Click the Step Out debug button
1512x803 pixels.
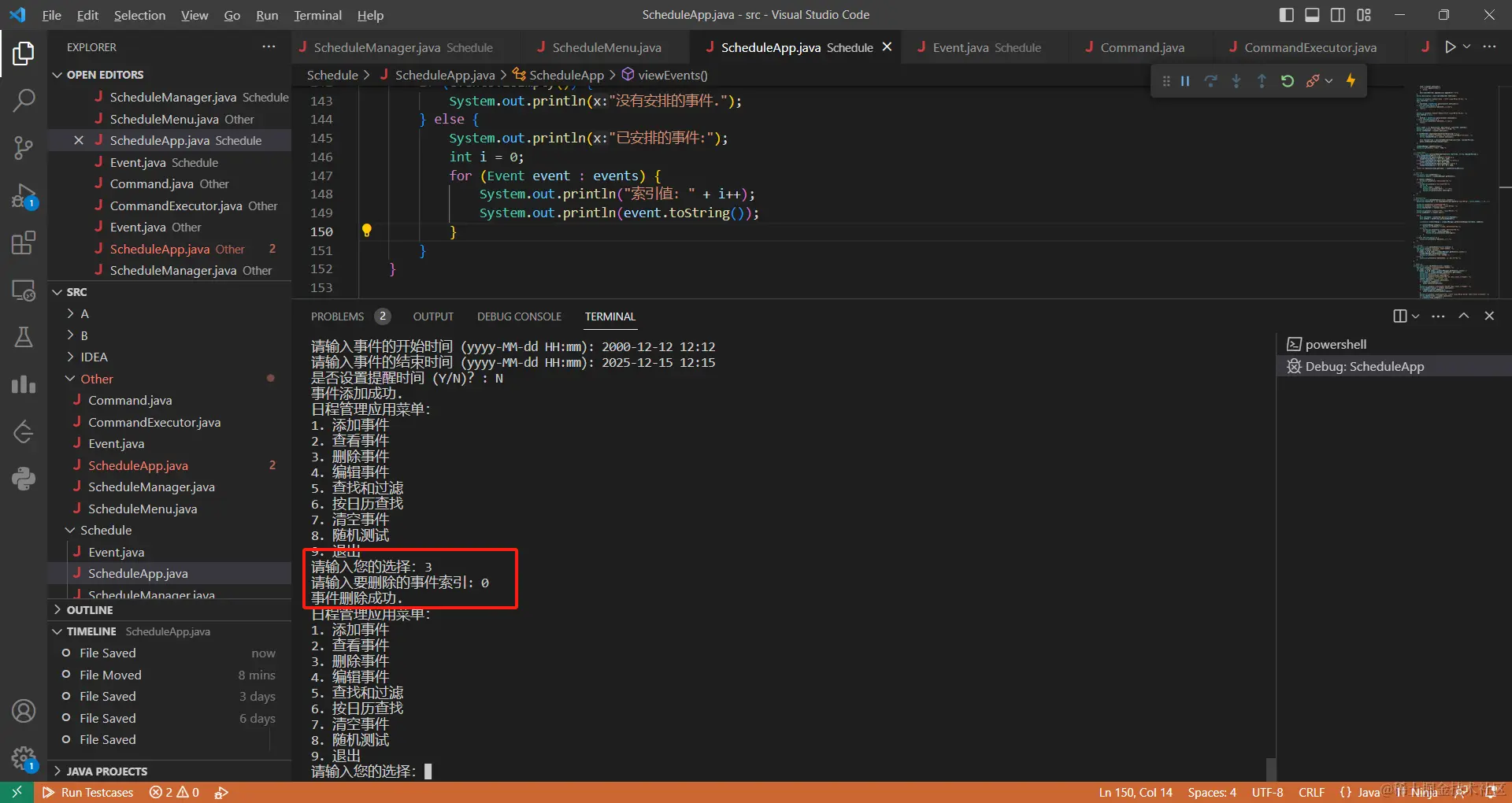[x=1262, y=81]
